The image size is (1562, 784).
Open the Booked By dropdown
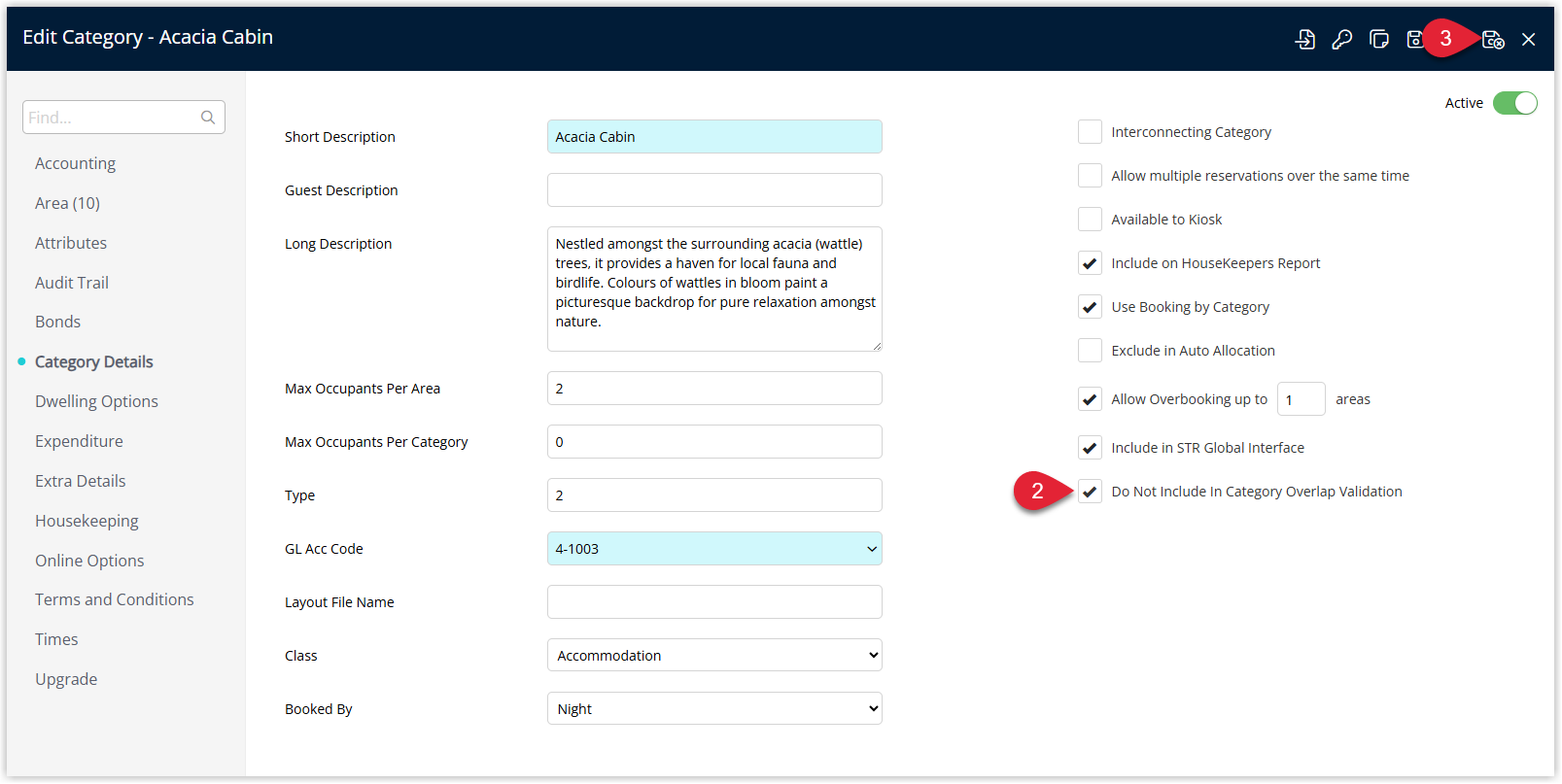714,709
